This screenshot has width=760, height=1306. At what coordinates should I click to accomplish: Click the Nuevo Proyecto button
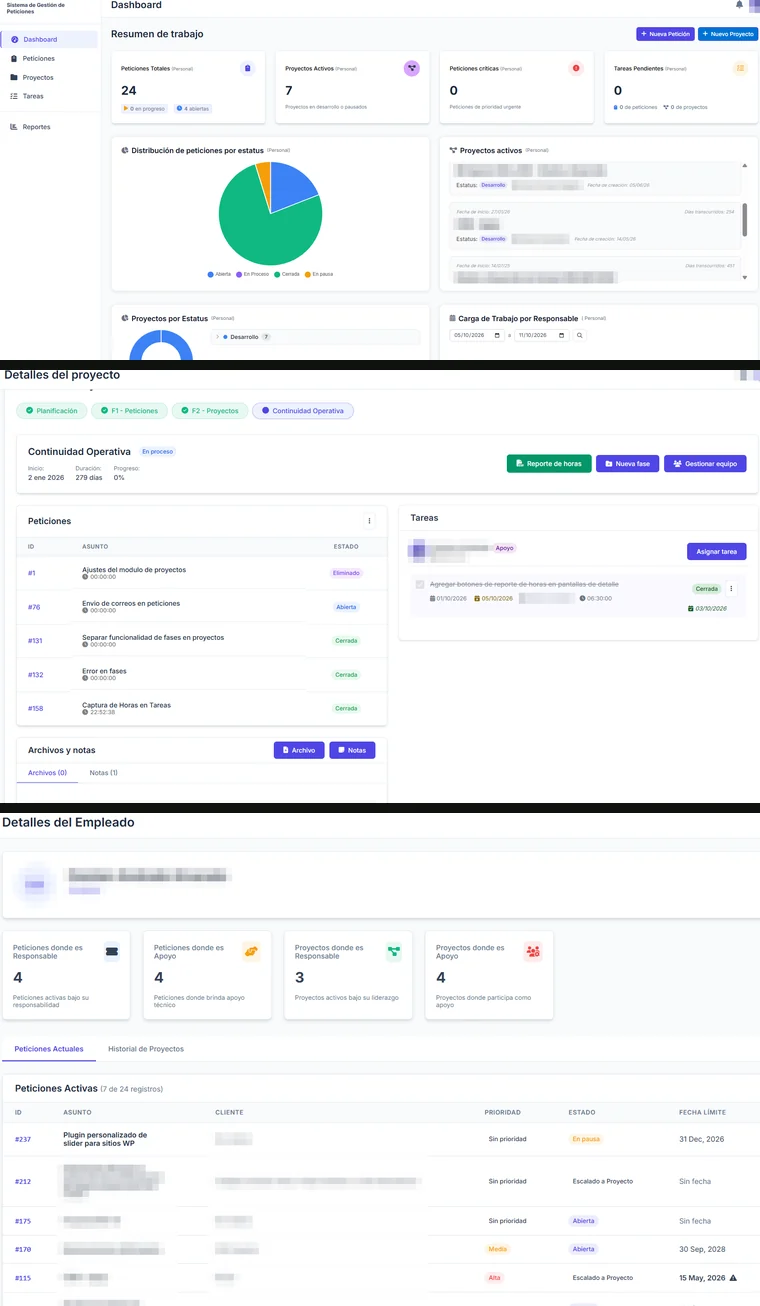[x=728, y=34]
